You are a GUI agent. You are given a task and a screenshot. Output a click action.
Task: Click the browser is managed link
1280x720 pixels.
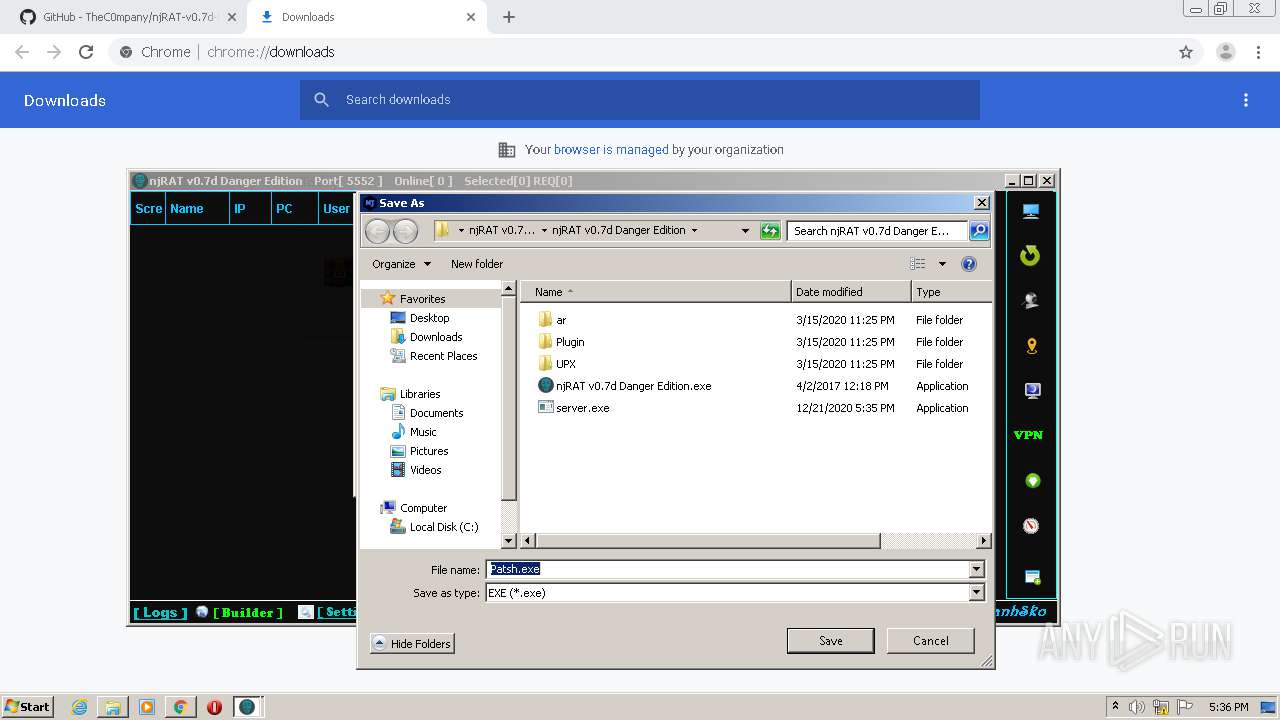(611, 150)
